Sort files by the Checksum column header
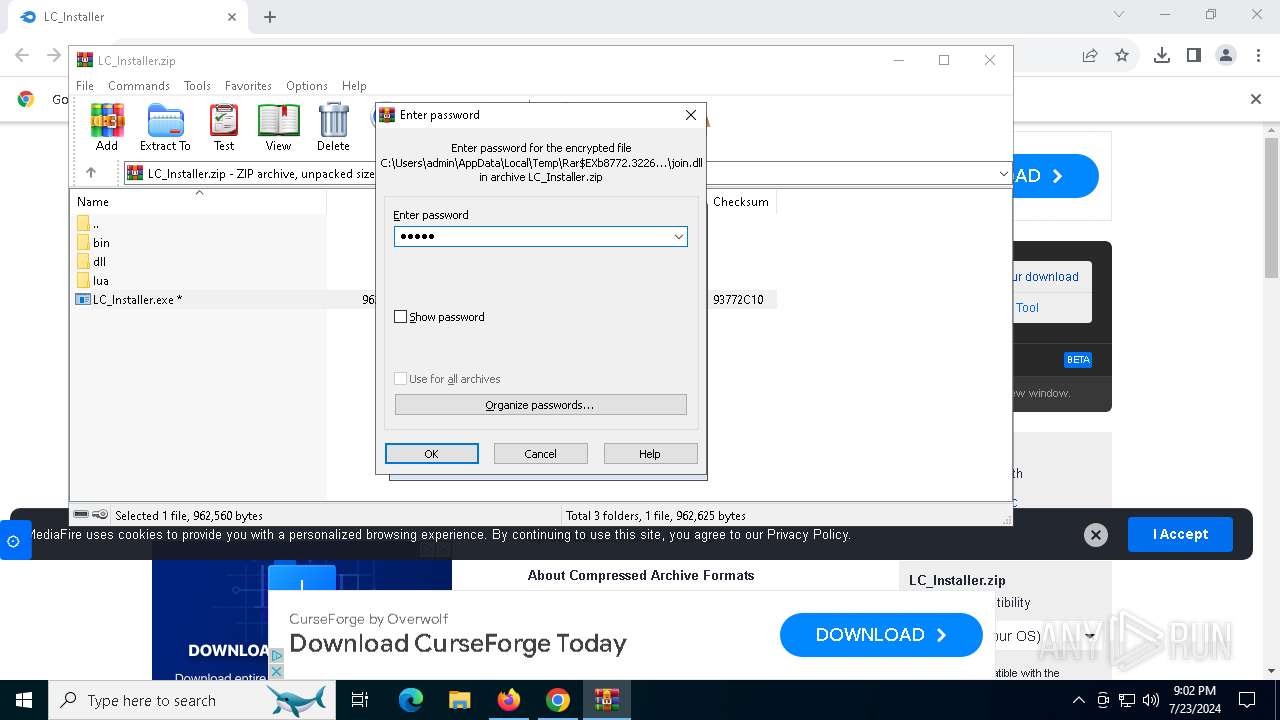 click(741, 202)
